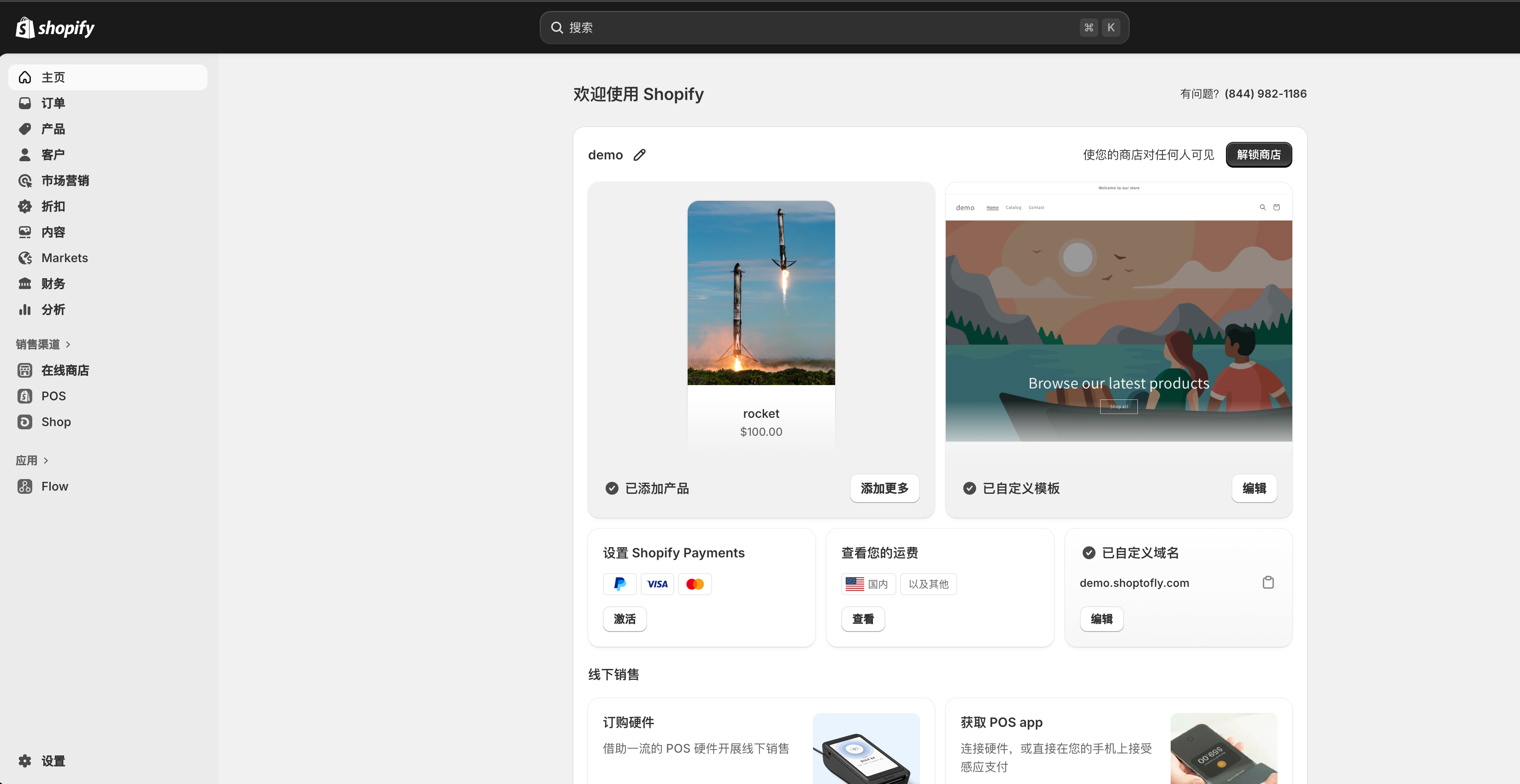
Task: Click 查看 button for shipping rates
Action: [x=863, y=619]
